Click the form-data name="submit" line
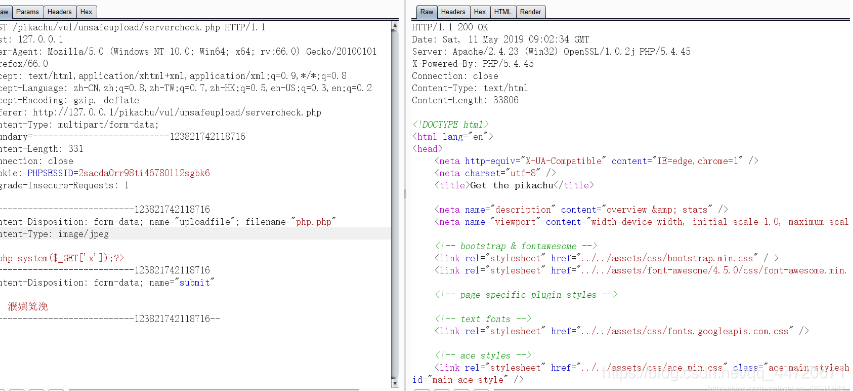 [x=107, y=283]
